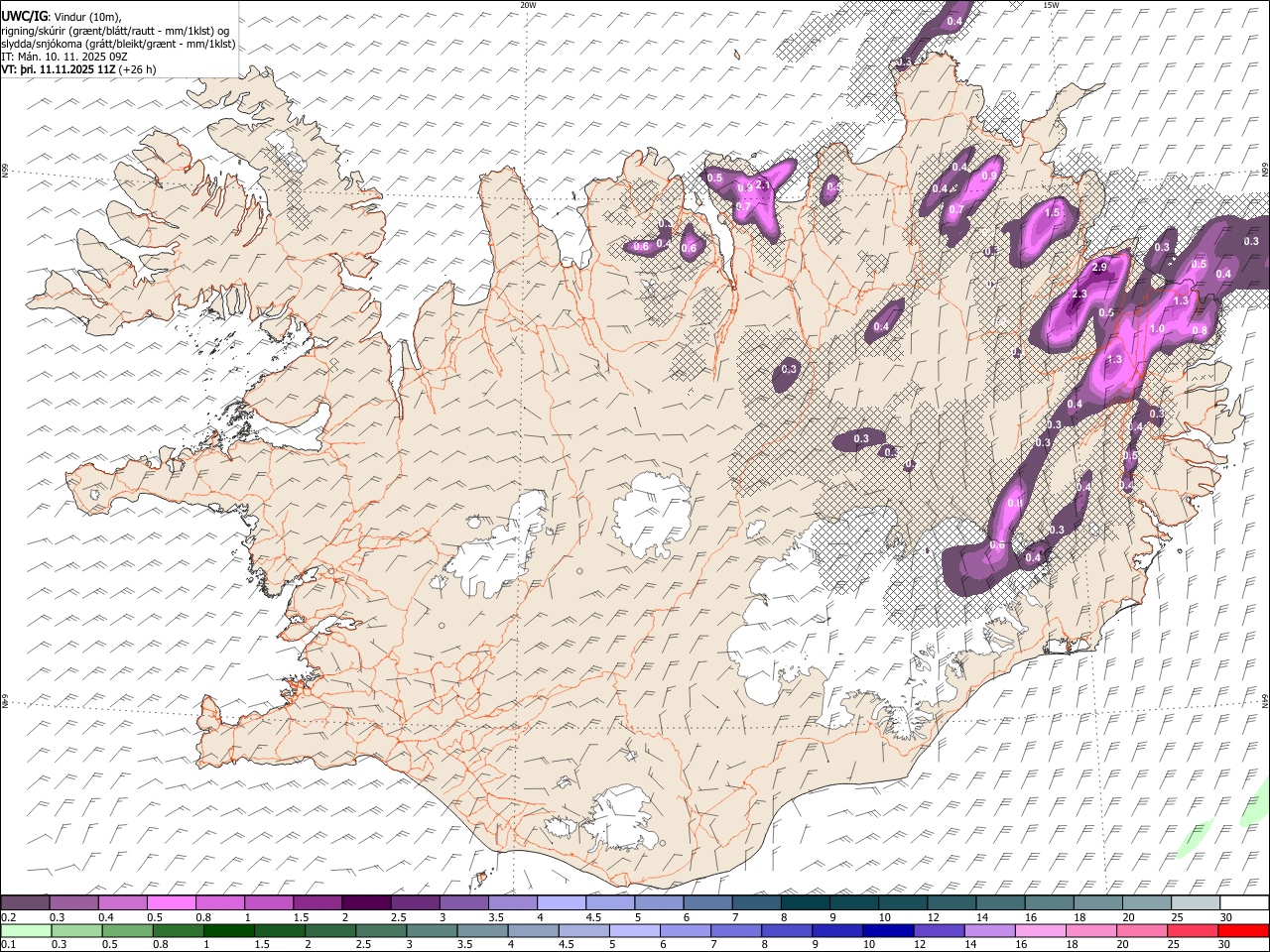Click the '20W' longitude label at top
This screenshot has height=952, width=1270.
[x=528, y=5]
